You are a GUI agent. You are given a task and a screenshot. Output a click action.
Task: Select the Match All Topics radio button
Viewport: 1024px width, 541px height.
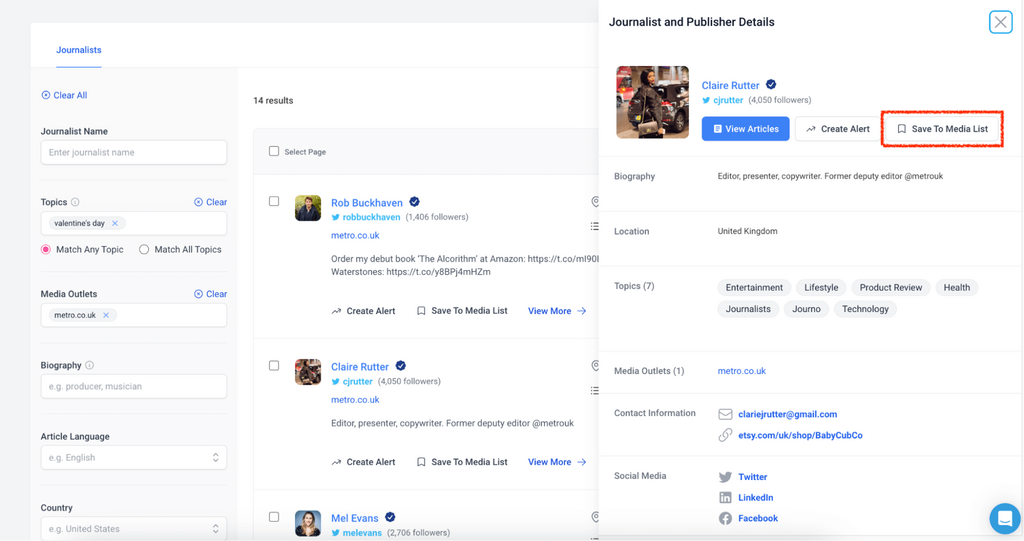(x=144, y=249)
